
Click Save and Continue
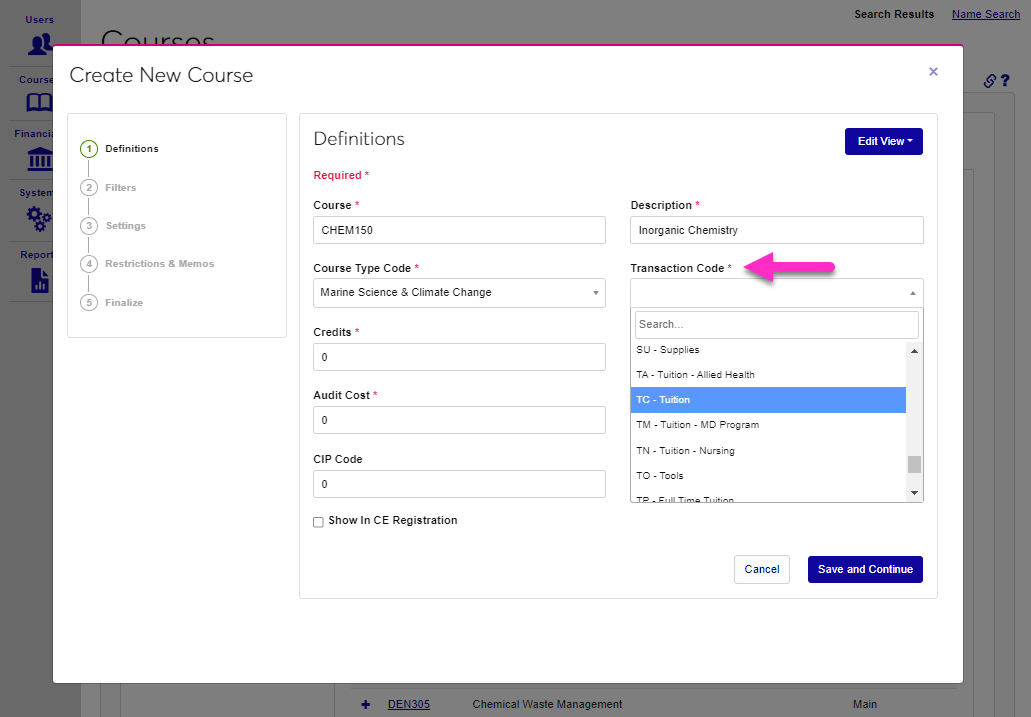tap(864, 569)
